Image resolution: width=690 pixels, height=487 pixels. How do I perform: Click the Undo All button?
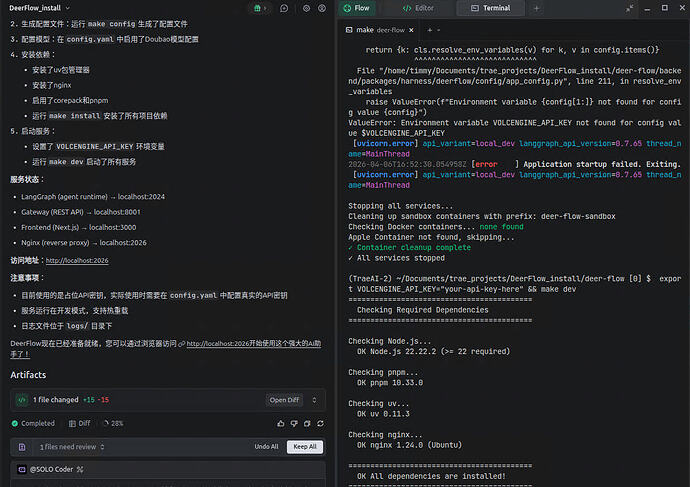266,447
